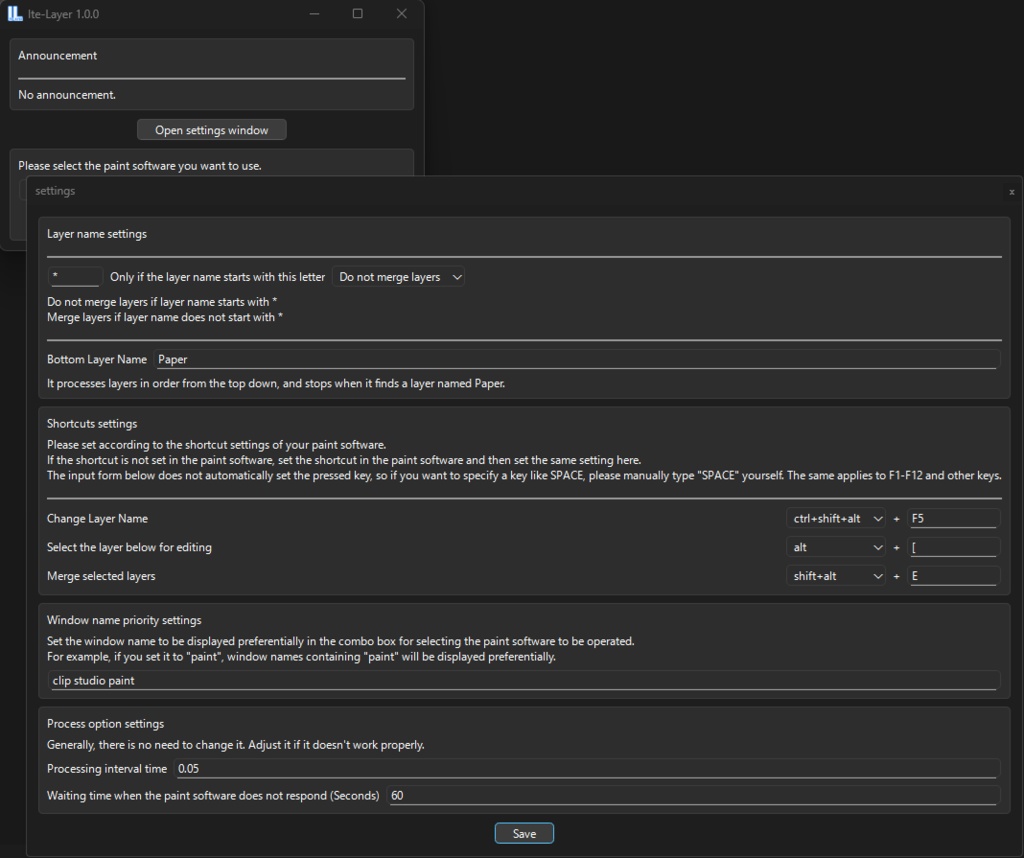Click the Announcement heading in main window
The height and width of the screenshot is (858, 1024).
[x=57, y=56]
